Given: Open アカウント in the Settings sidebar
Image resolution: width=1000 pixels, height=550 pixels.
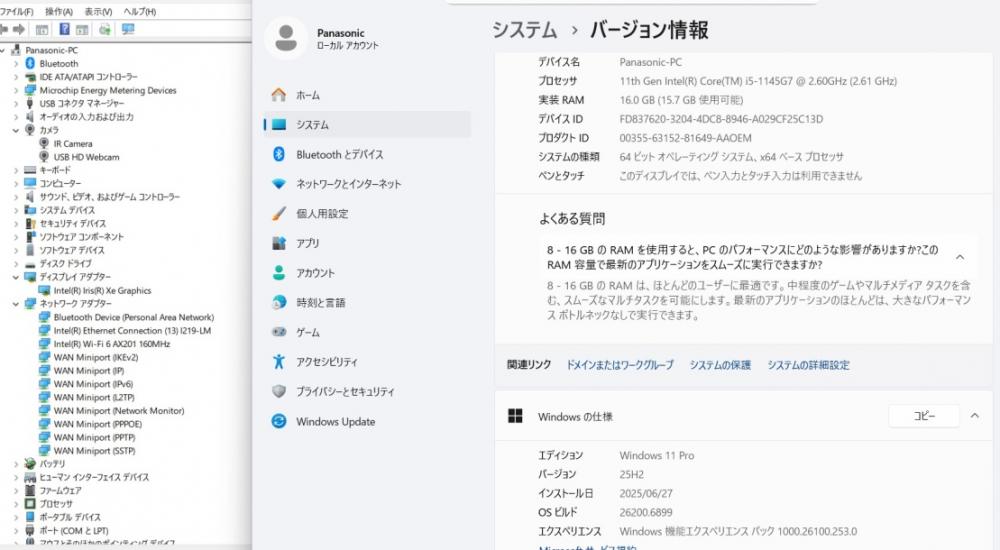Looking at the screenshot, I should [367, 273].
